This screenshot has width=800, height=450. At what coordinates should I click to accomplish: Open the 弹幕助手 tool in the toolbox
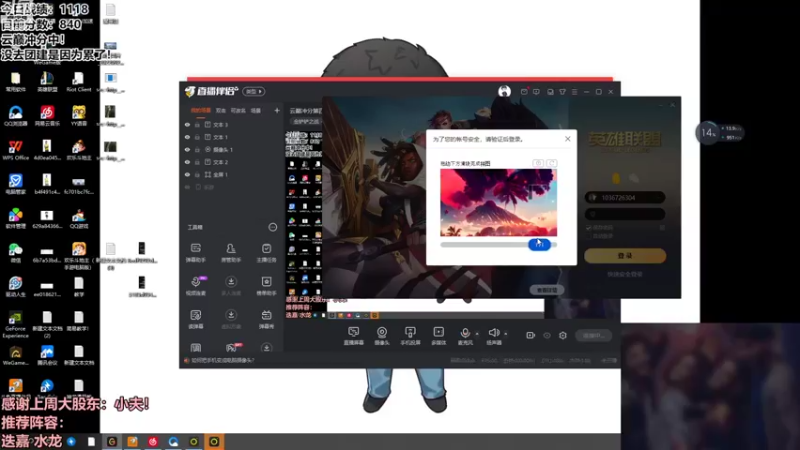pos(195,252)
